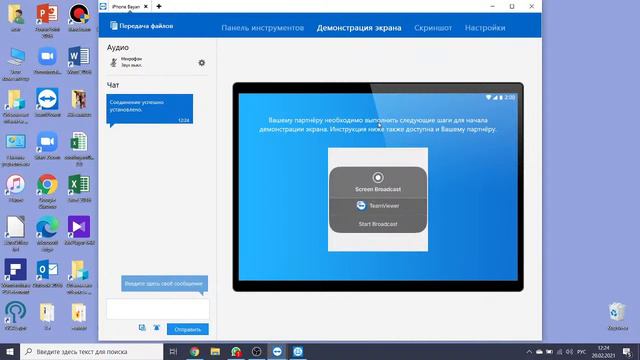The width and height of the screenshot is (640, 360).
Task: Open PowerPoint desktop shortcut
Action: pyautogui.click(x=47, y=20)
